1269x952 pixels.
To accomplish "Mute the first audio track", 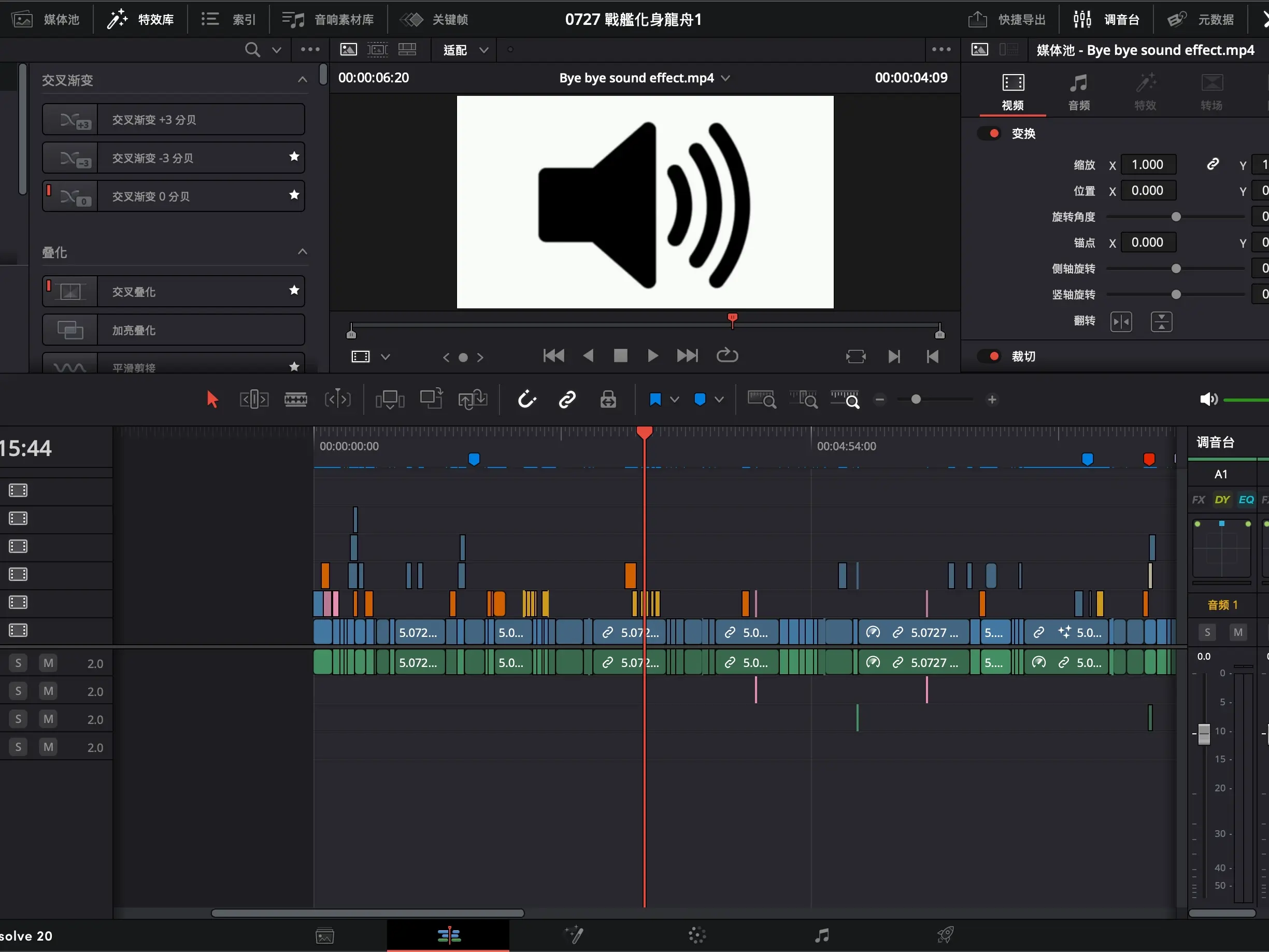I will pos(48,663).
